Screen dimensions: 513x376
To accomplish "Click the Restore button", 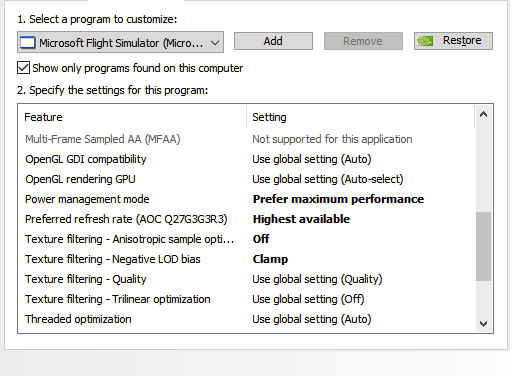I will click(x=453, y=41).
